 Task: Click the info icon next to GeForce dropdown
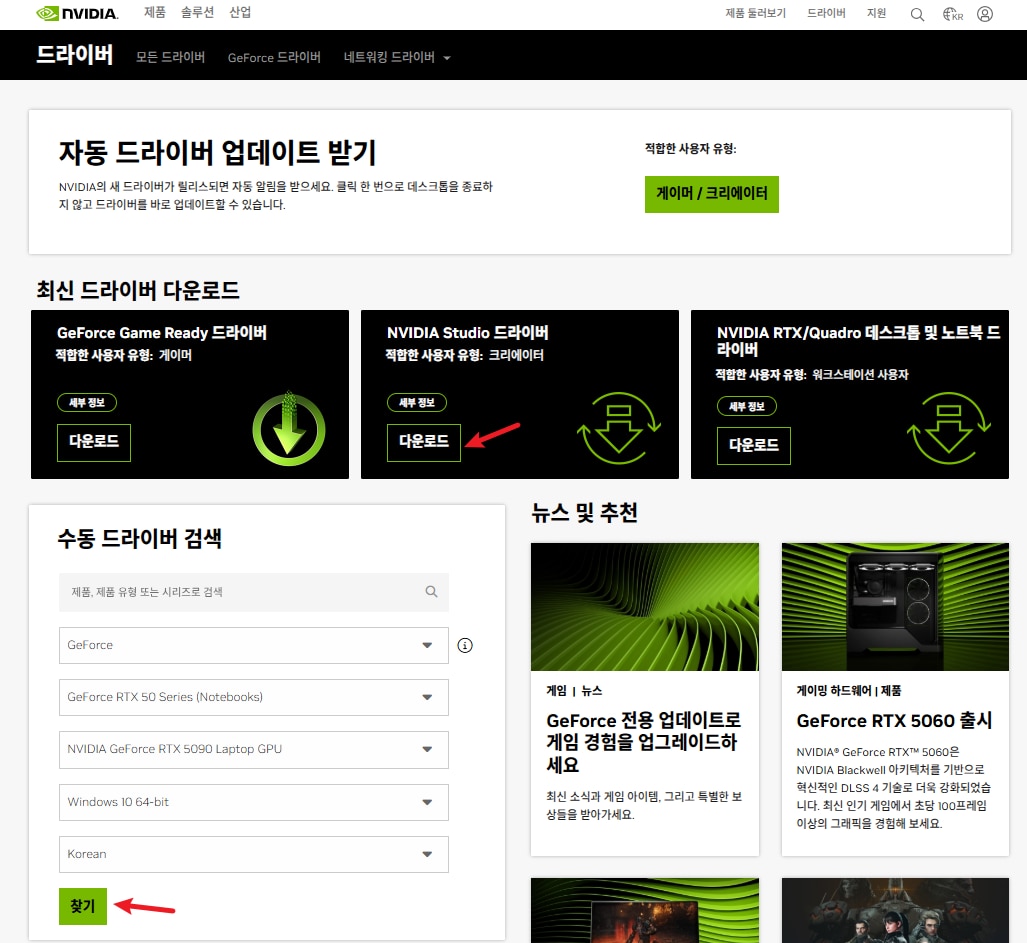point(464,645)
